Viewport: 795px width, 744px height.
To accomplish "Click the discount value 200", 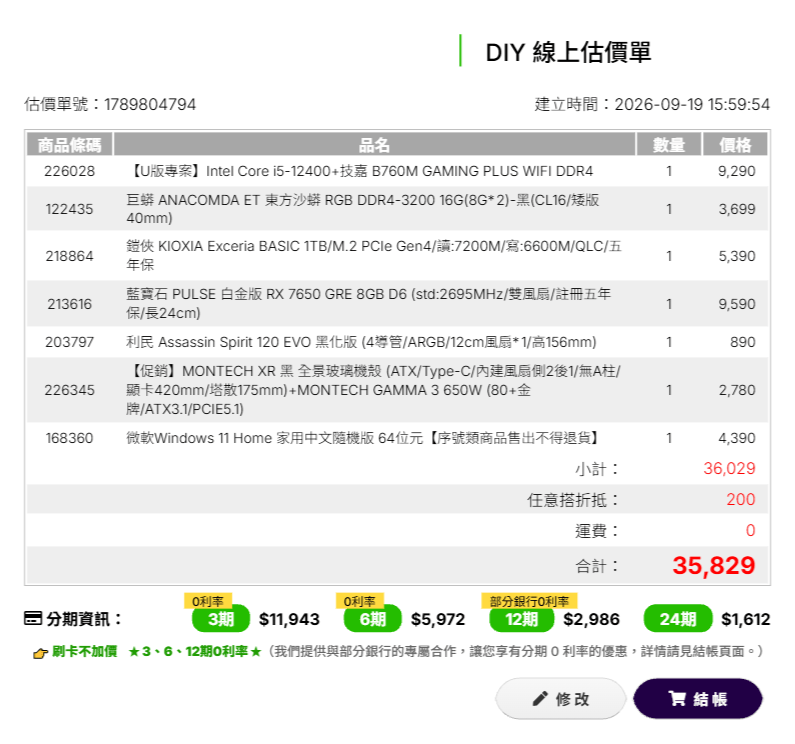I will [741, 500].
